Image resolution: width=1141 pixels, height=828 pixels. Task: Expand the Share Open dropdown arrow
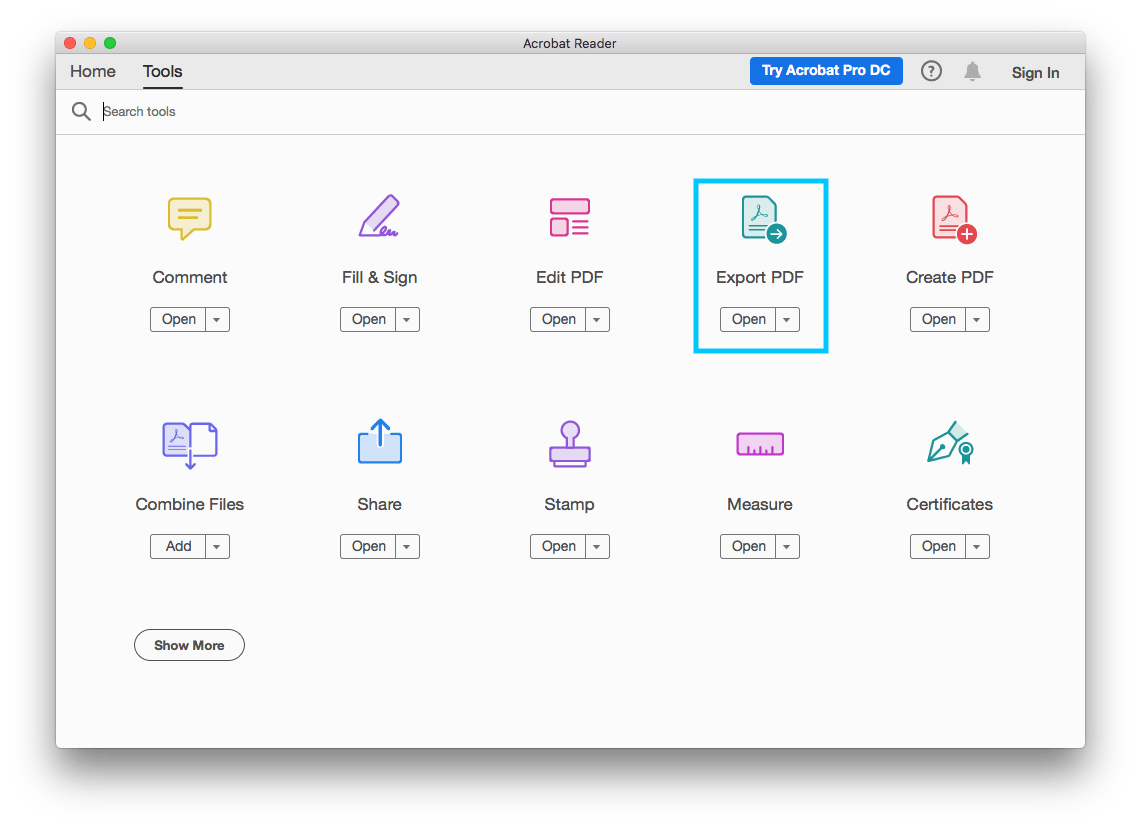[407, 546]
